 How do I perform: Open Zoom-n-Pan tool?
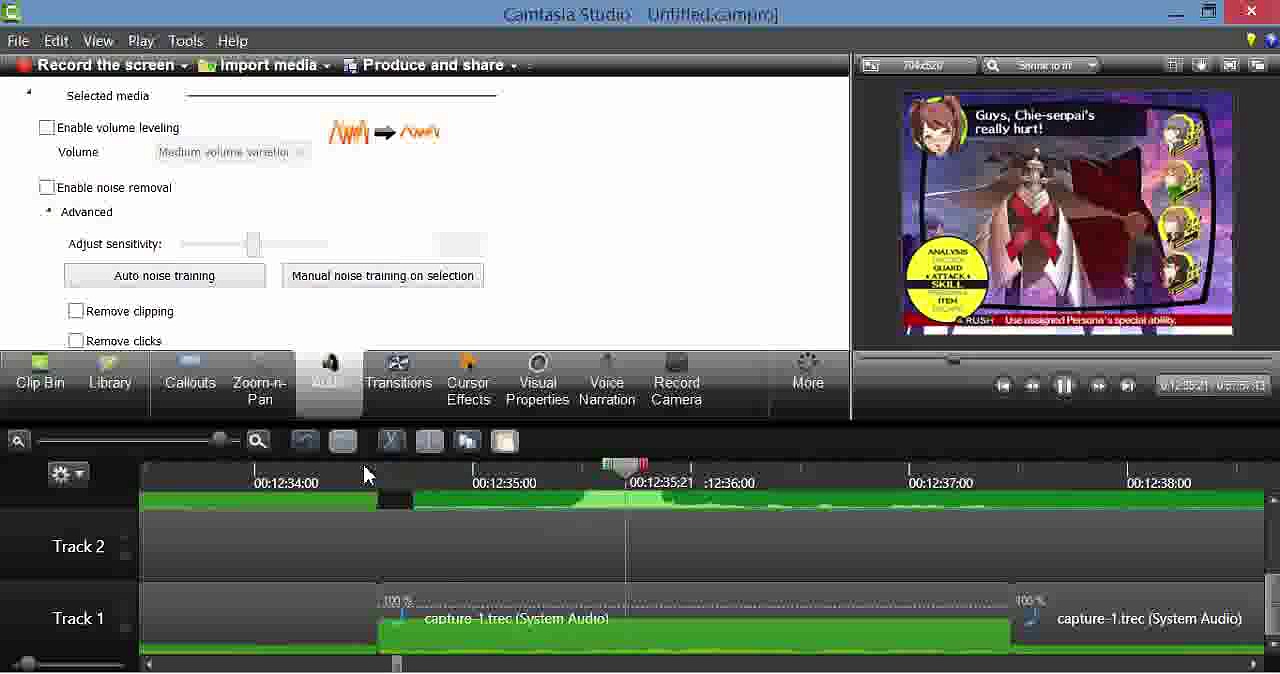point(259,382)
